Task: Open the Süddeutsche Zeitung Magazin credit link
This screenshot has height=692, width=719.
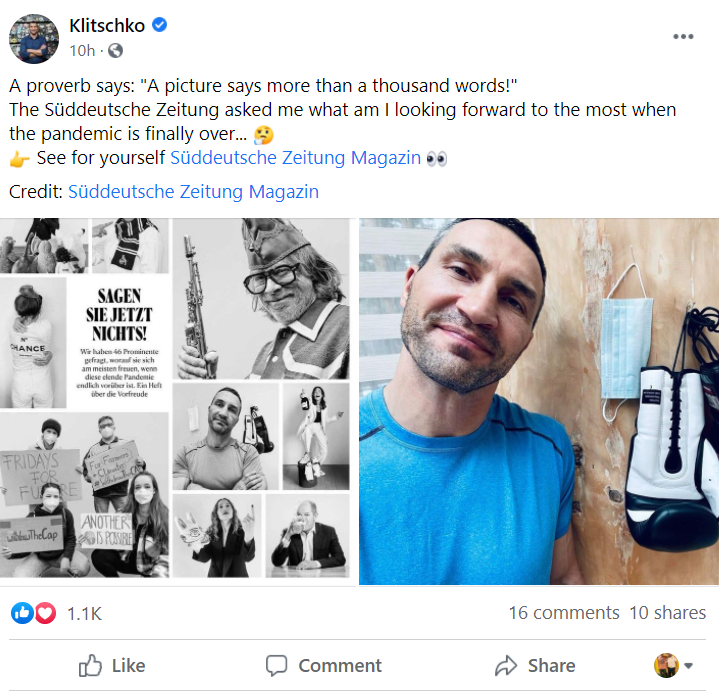Action: point(193,192)
